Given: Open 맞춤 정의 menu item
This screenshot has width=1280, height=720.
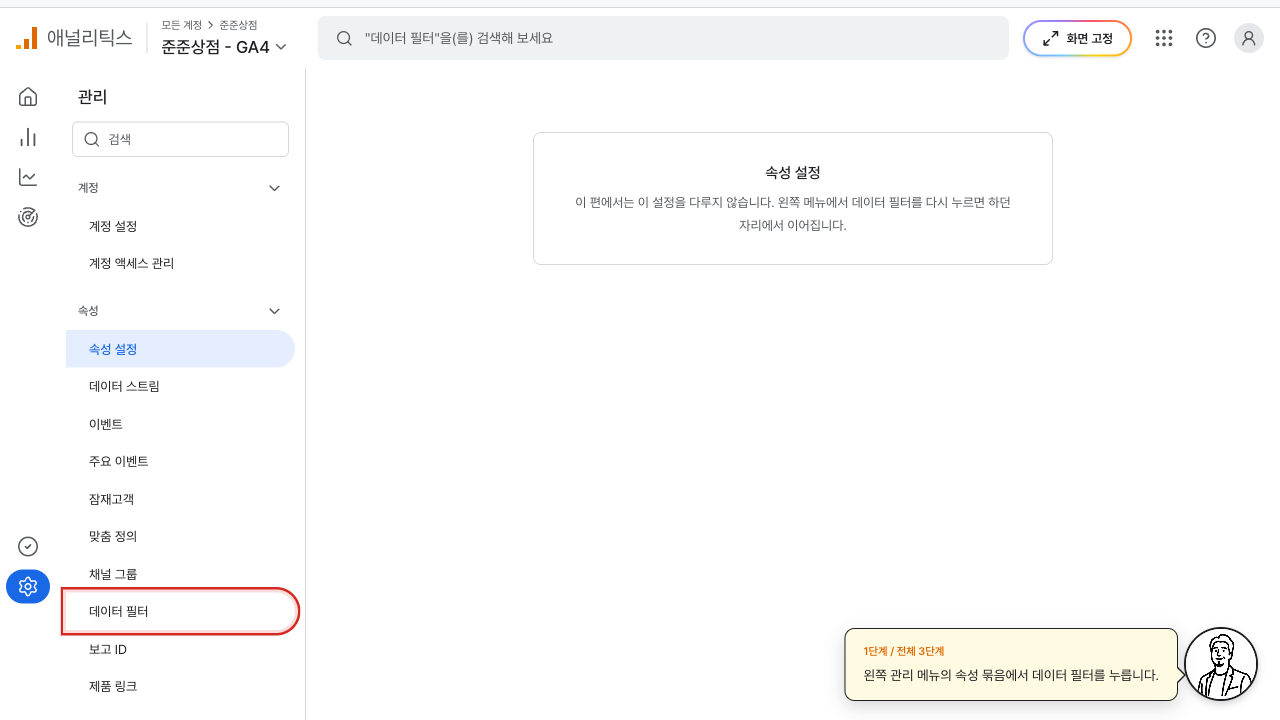Looking at the screenshot, I should (x=180, y=536).
